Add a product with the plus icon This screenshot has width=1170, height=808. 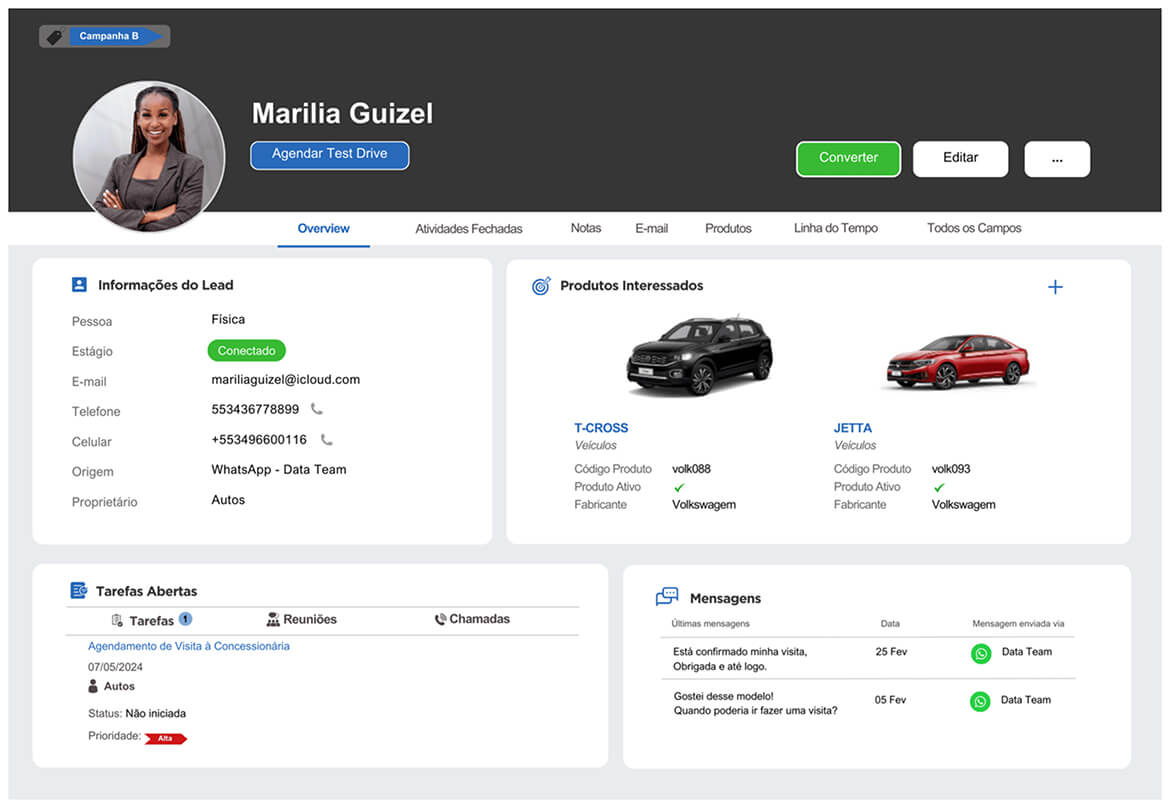pyautogui.click(x=1054, y=287)
